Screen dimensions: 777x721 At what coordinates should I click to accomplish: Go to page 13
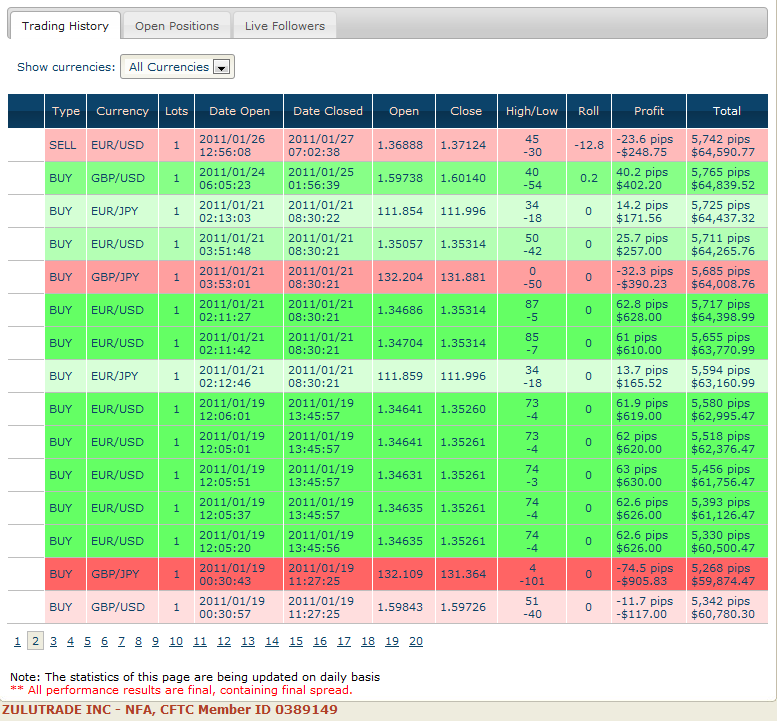pos(248,641)
